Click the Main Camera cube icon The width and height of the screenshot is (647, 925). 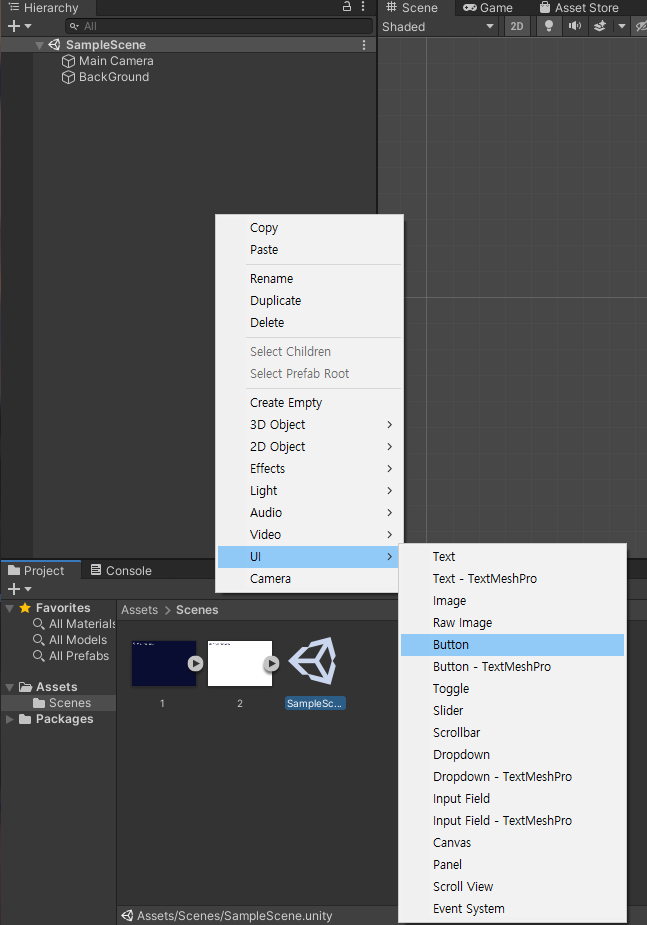[68, 61]
